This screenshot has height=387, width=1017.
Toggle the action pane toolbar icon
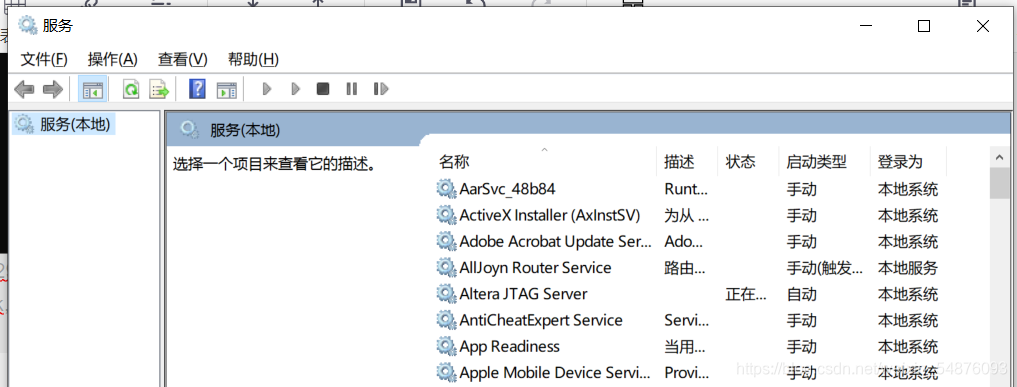pos(226,89)
